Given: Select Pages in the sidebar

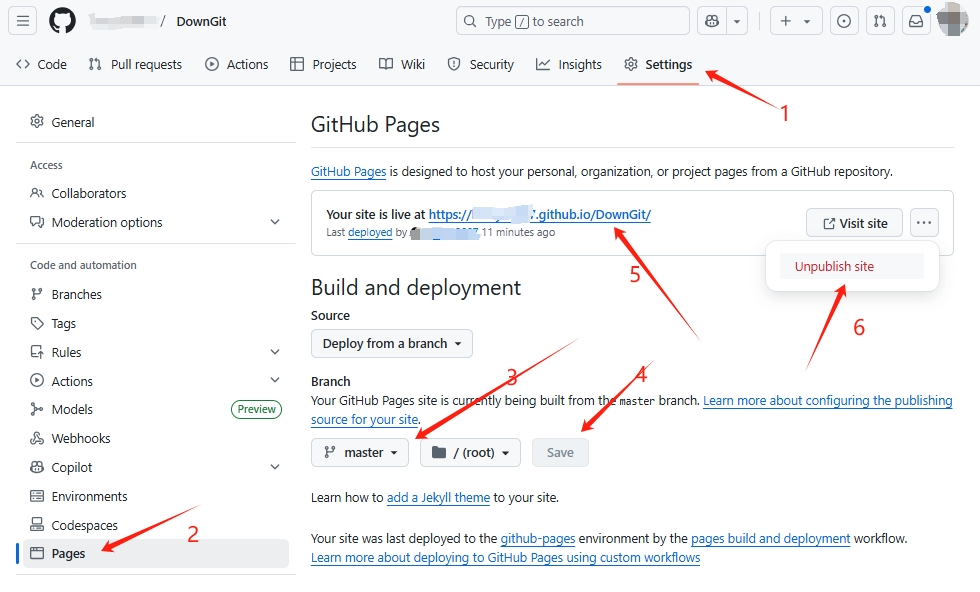Looking at the screenshot, I should pos(156,553).
